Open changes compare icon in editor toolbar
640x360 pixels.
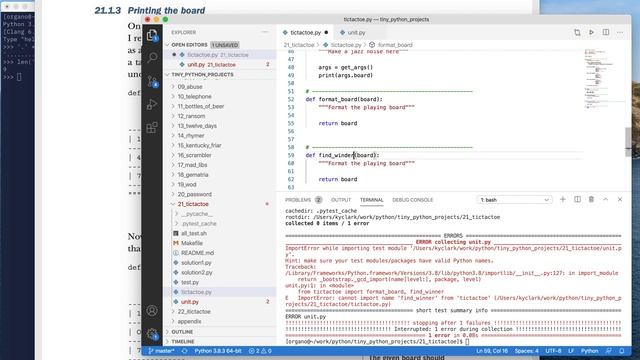tap(577, 32)
